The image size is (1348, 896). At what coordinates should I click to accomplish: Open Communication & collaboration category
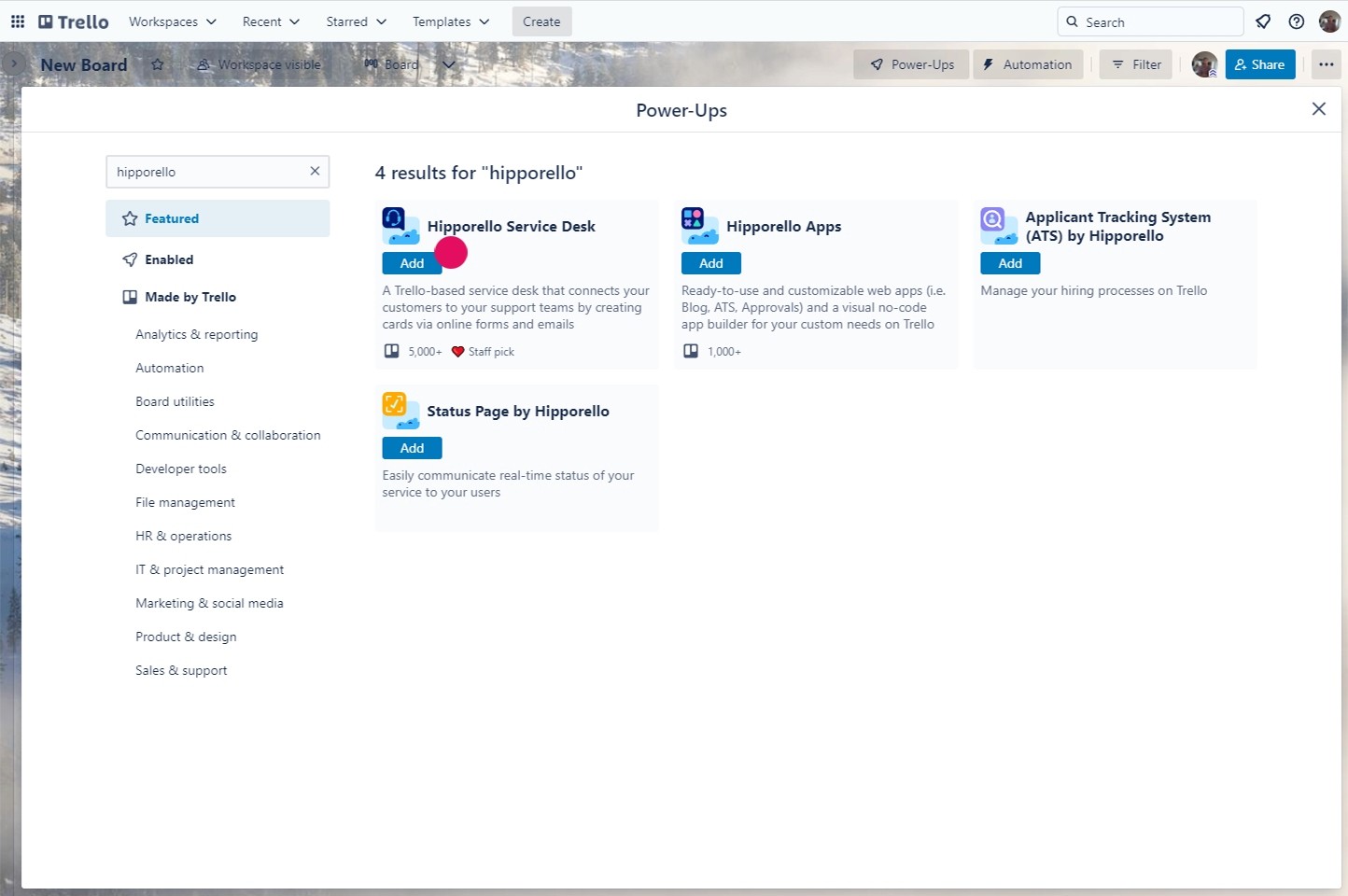[x=228, y=435]
